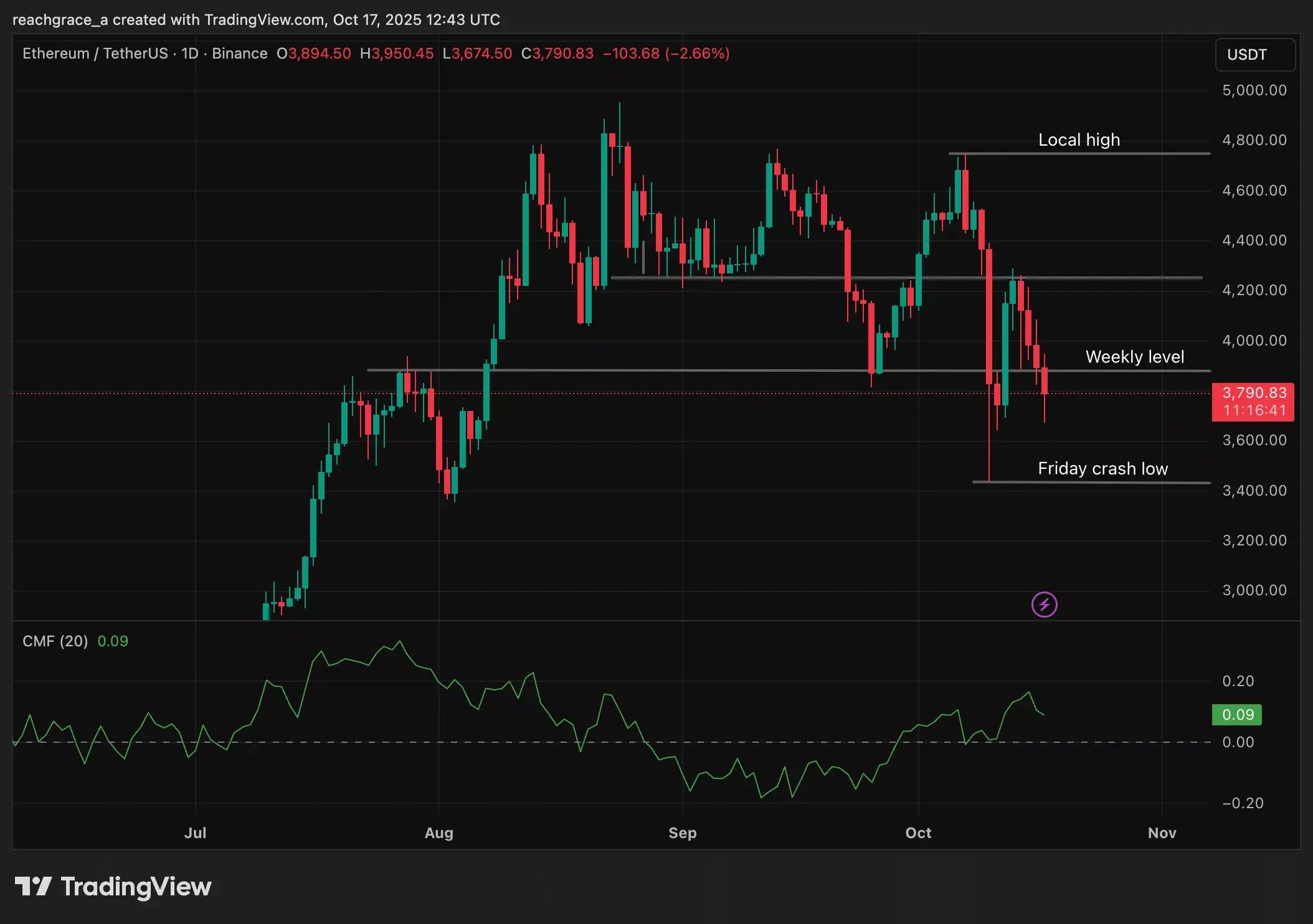Click the Aug label on time axis

pos(438,833)
